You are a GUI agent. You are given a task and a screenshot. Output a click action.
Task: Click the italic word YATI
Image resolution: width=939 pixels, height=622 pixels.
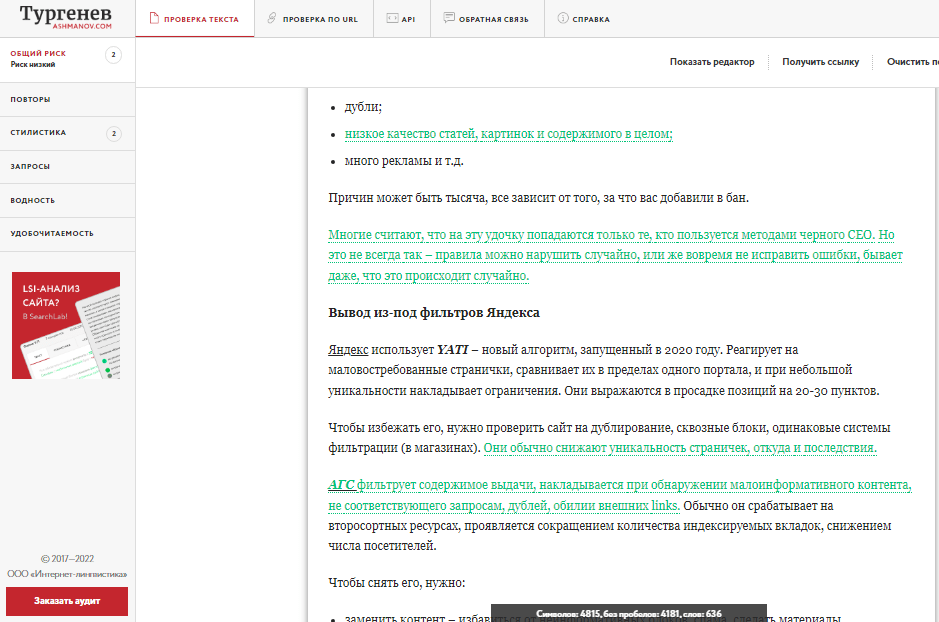pos(452,350)
